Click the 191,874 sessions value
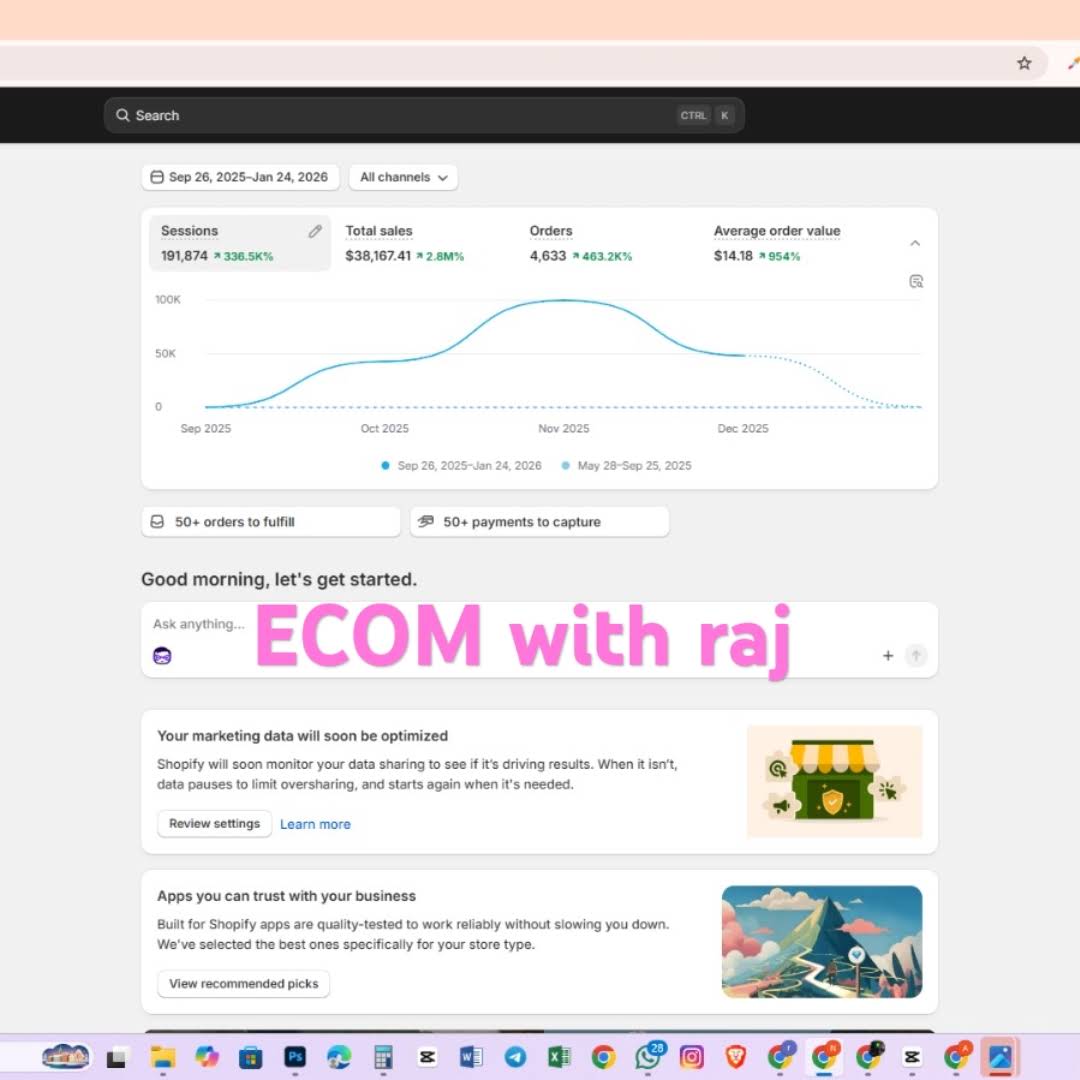The image size is (1080, 1080). [184, 256]
